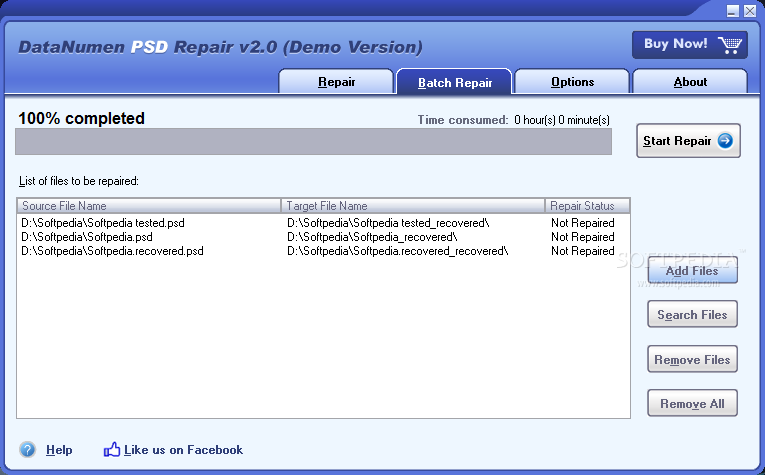The width and height of the screenshot is (765, 475).
Task: Select source row Softpedia.recovered.psd
Action: [112, 251]
